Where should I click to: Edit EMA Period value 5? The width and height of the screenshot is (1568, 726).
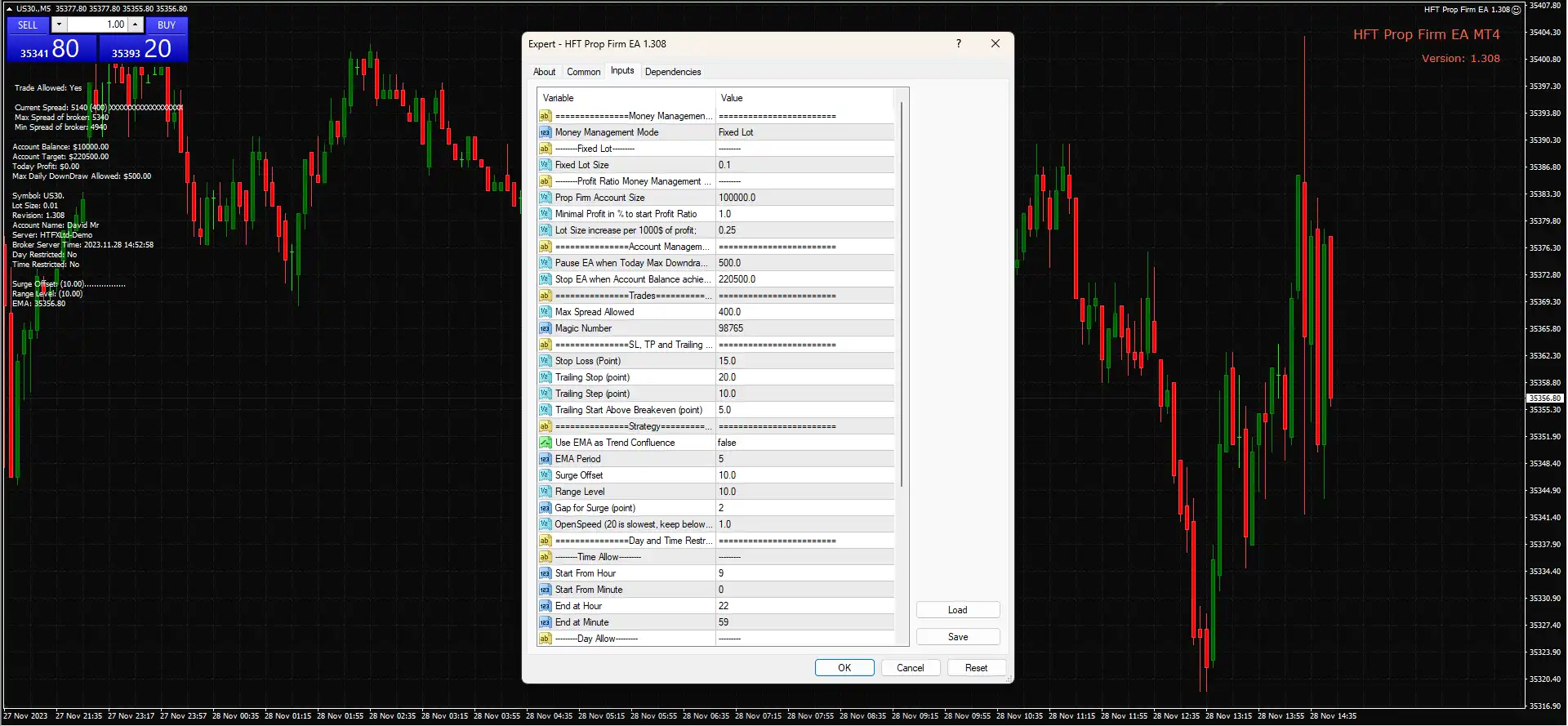pos(805,459)
